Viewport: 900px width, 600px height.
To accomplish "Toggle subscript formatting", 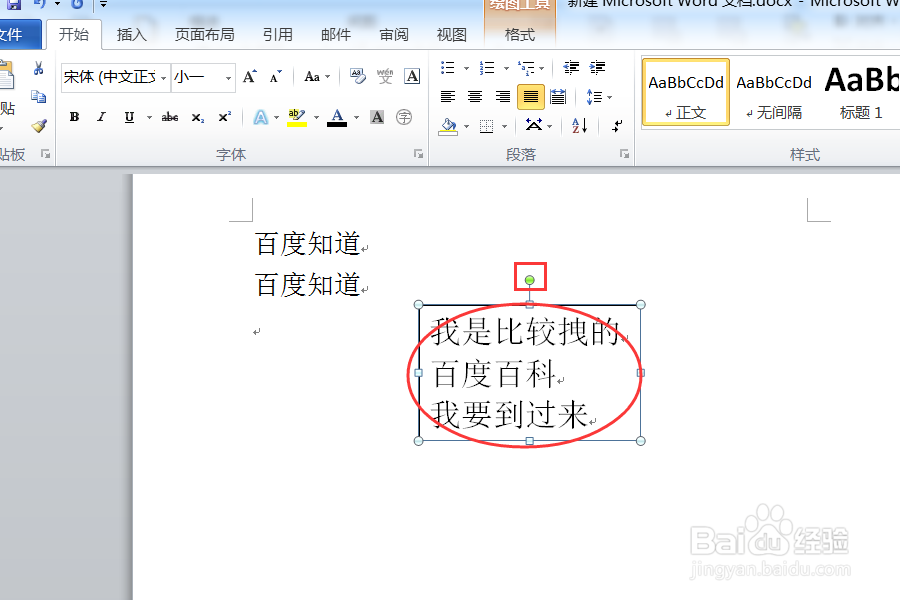I will coord(197,117).
